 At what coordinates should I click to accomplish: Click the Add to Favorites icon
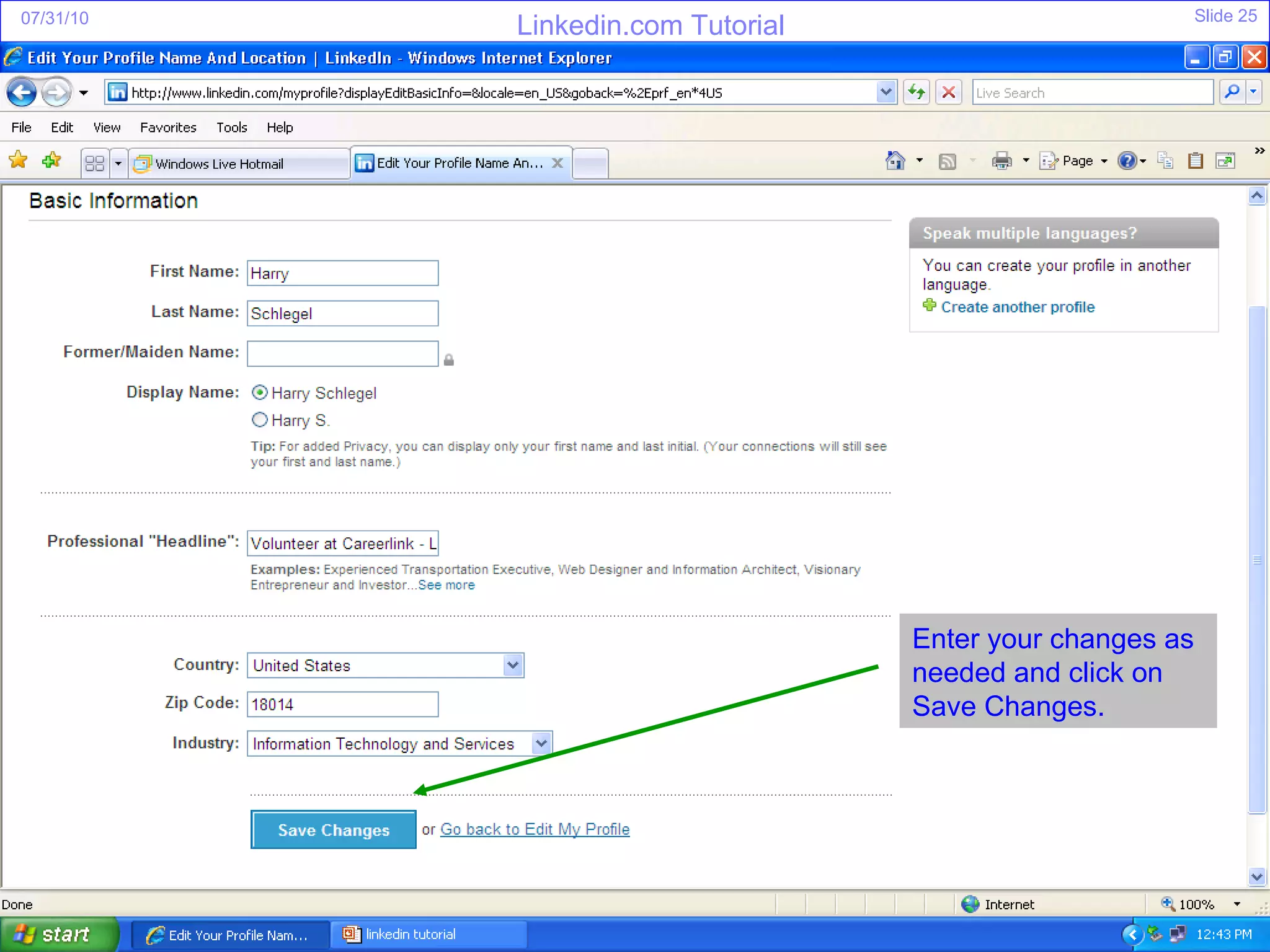tap(51, 161)
